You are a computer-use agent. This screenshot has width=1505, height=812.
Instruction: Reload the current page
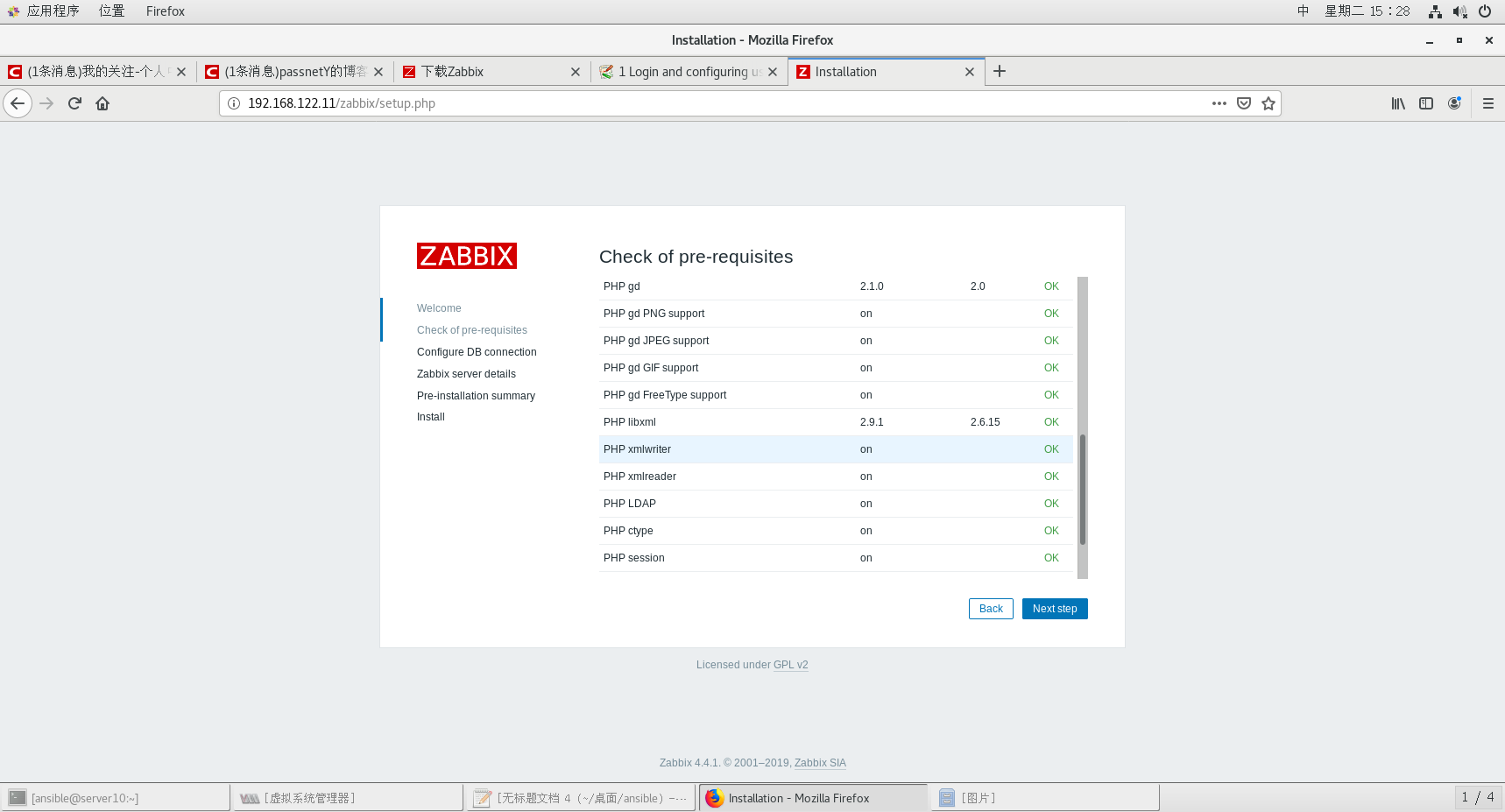click(74, 103)
